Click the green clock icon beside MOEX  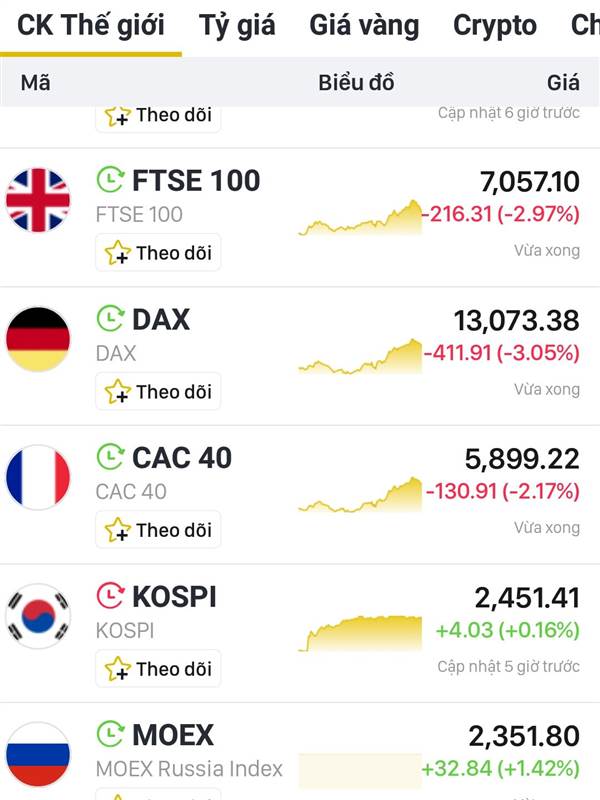coord(110,734)
